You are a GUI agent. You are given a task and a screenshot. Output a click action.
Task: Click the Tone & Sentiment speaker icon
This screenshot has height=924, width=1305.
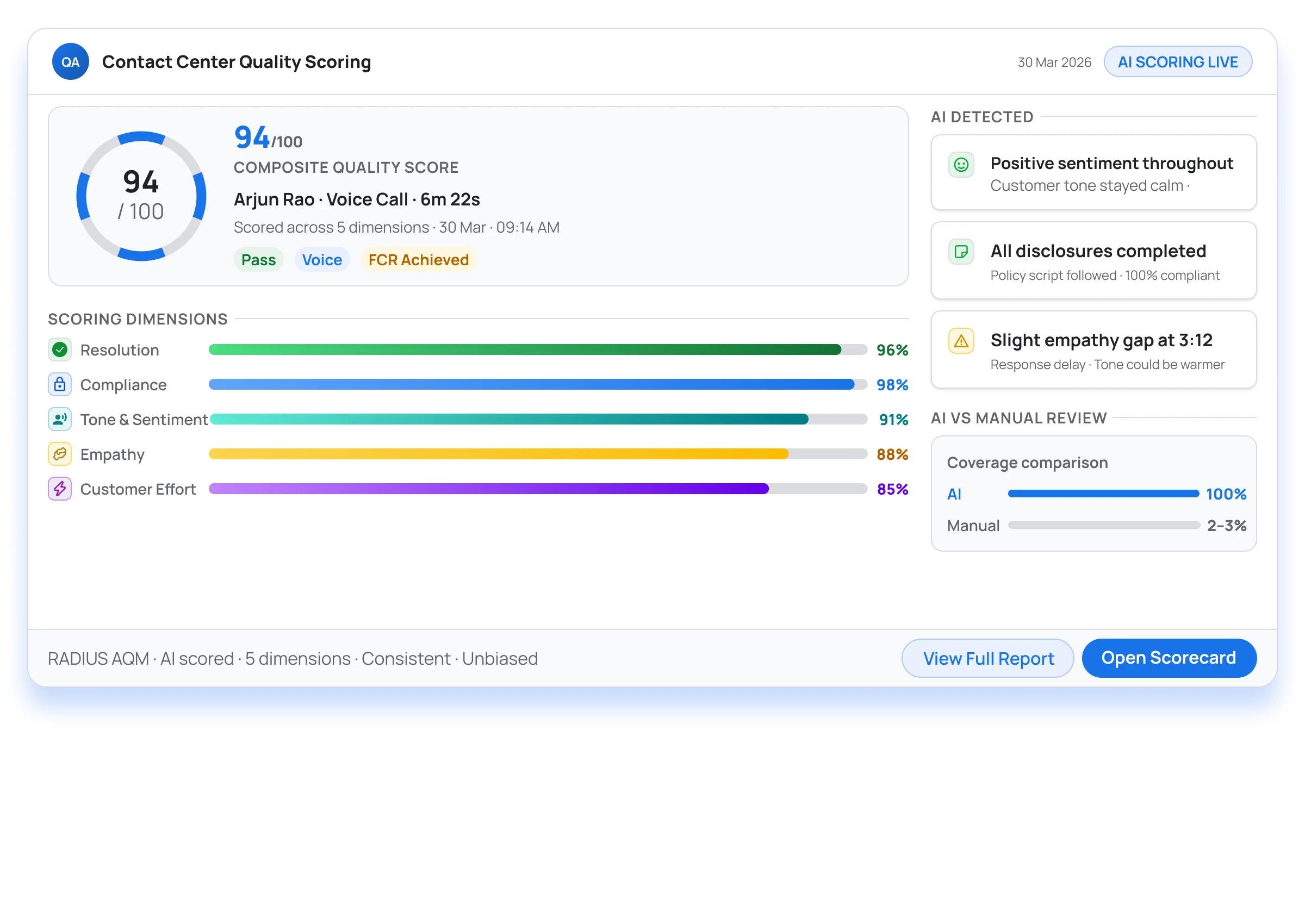click(x=60, y=419)
